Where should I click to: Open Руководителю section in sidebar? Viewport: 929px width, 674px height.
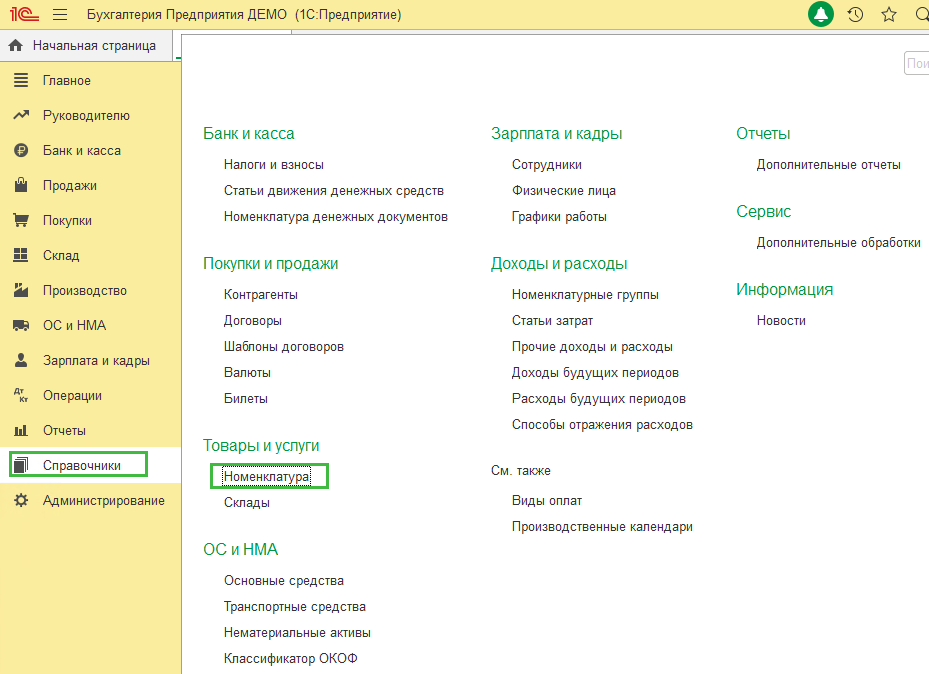(86, 115)
